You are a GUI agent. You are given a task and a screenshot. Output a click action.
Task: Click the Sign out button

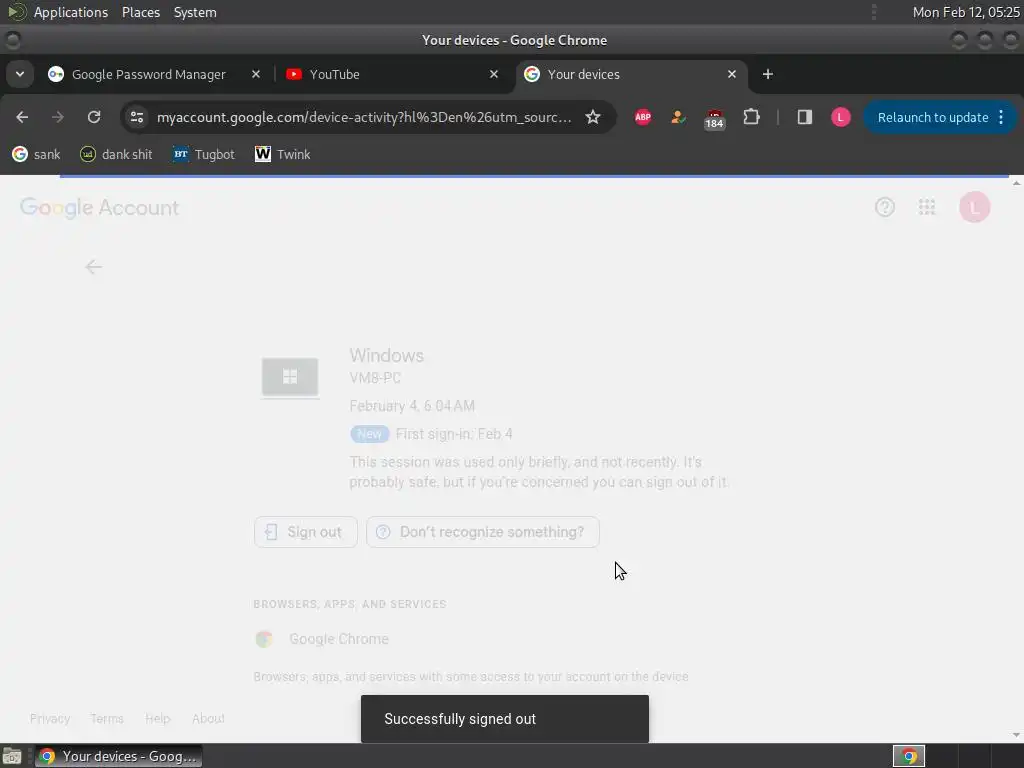[x=306, y=532]
